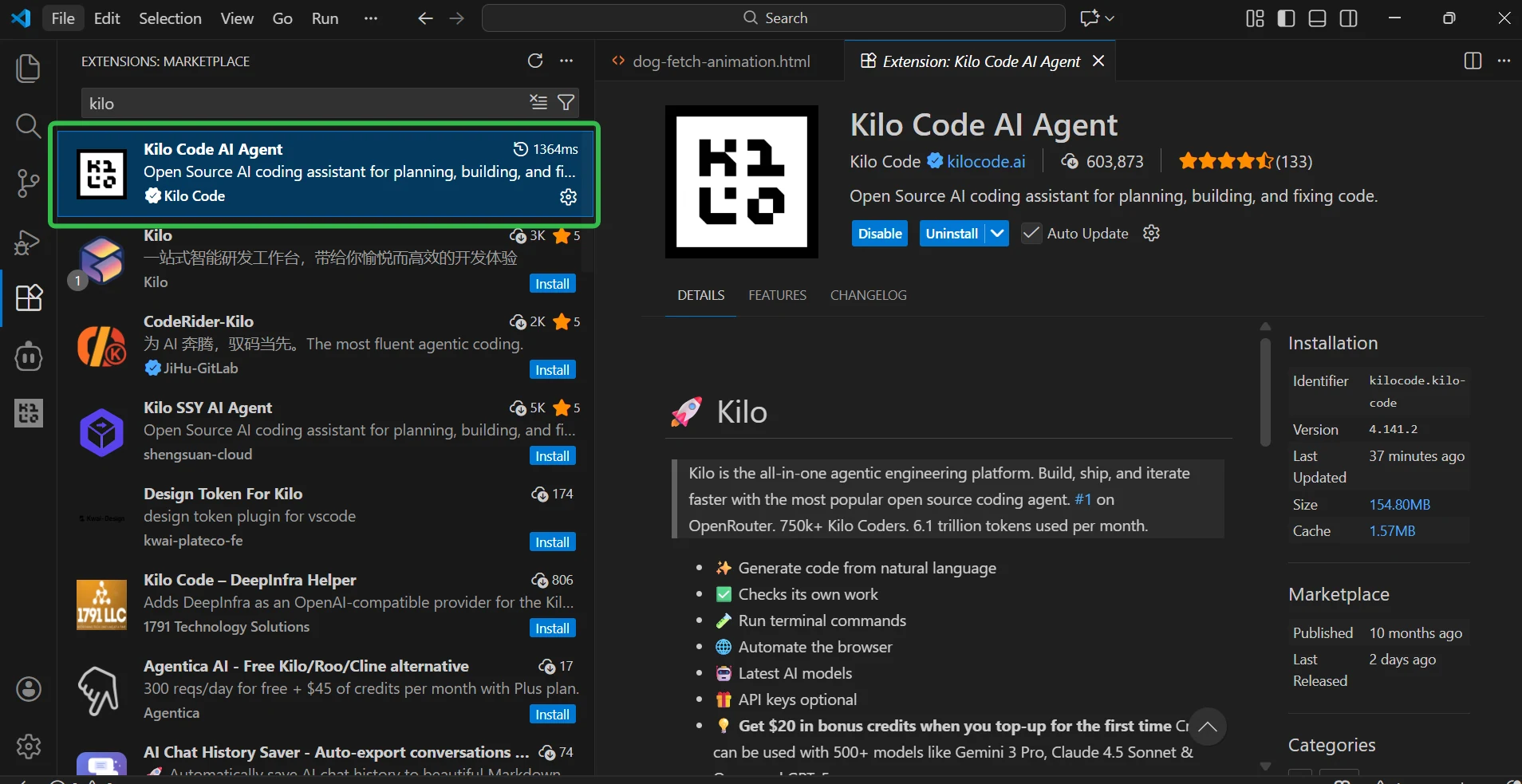Expand the Uninstall dropdown arrow
This screenshot has height=784, width=1522.
997,234
